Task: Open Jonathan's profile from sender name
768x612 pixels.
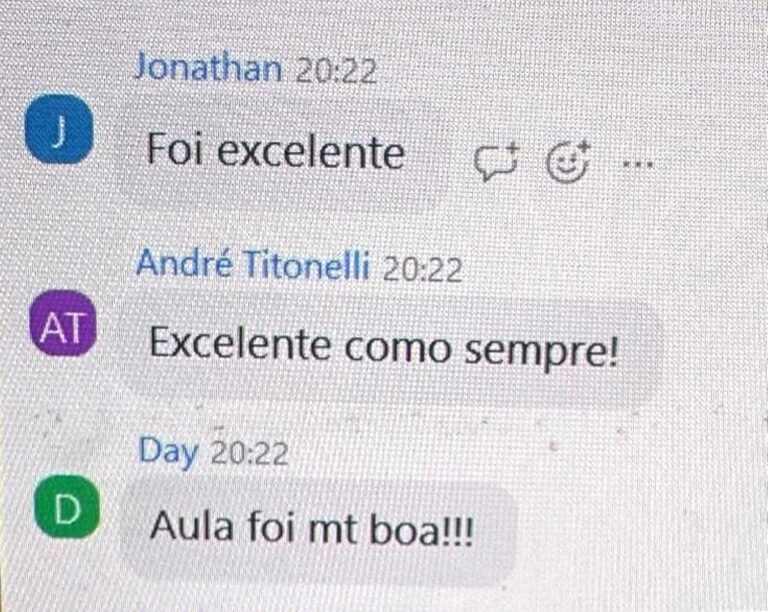Action: click(208, 67)
